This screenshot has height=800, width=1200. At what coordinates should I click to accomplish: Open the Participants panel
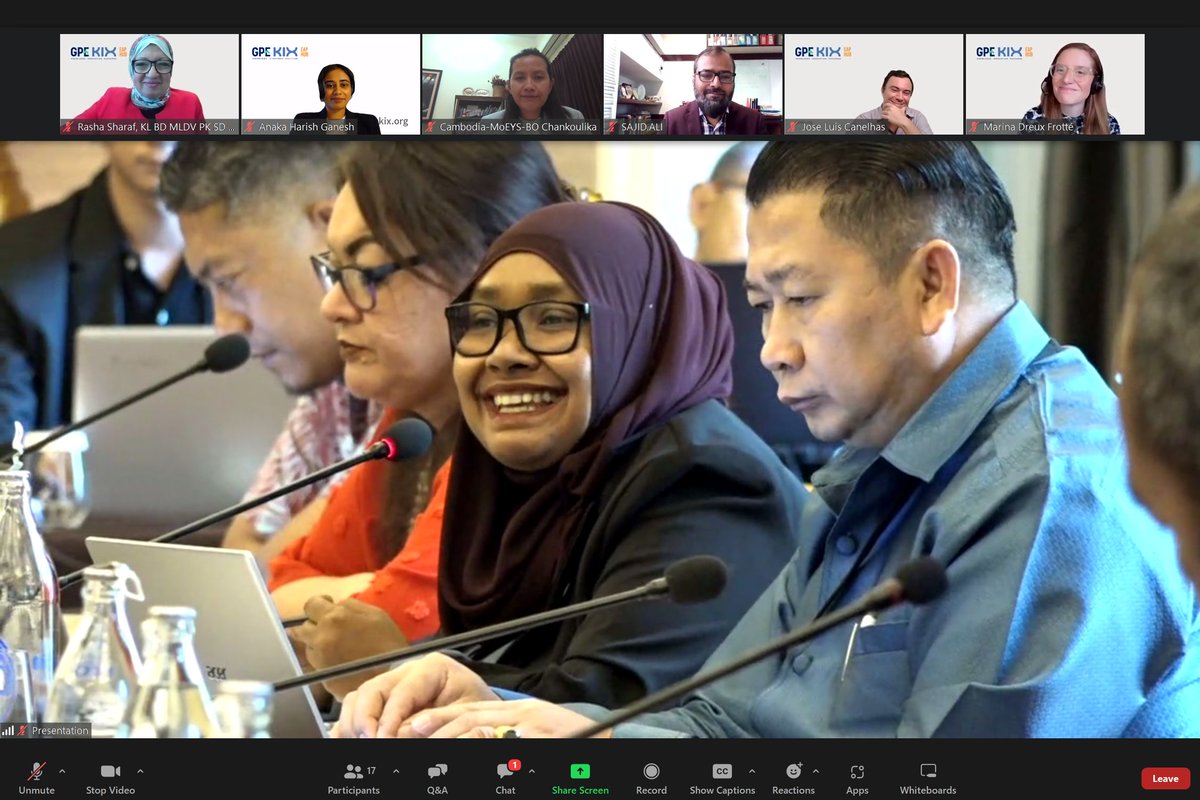point(354,777)
